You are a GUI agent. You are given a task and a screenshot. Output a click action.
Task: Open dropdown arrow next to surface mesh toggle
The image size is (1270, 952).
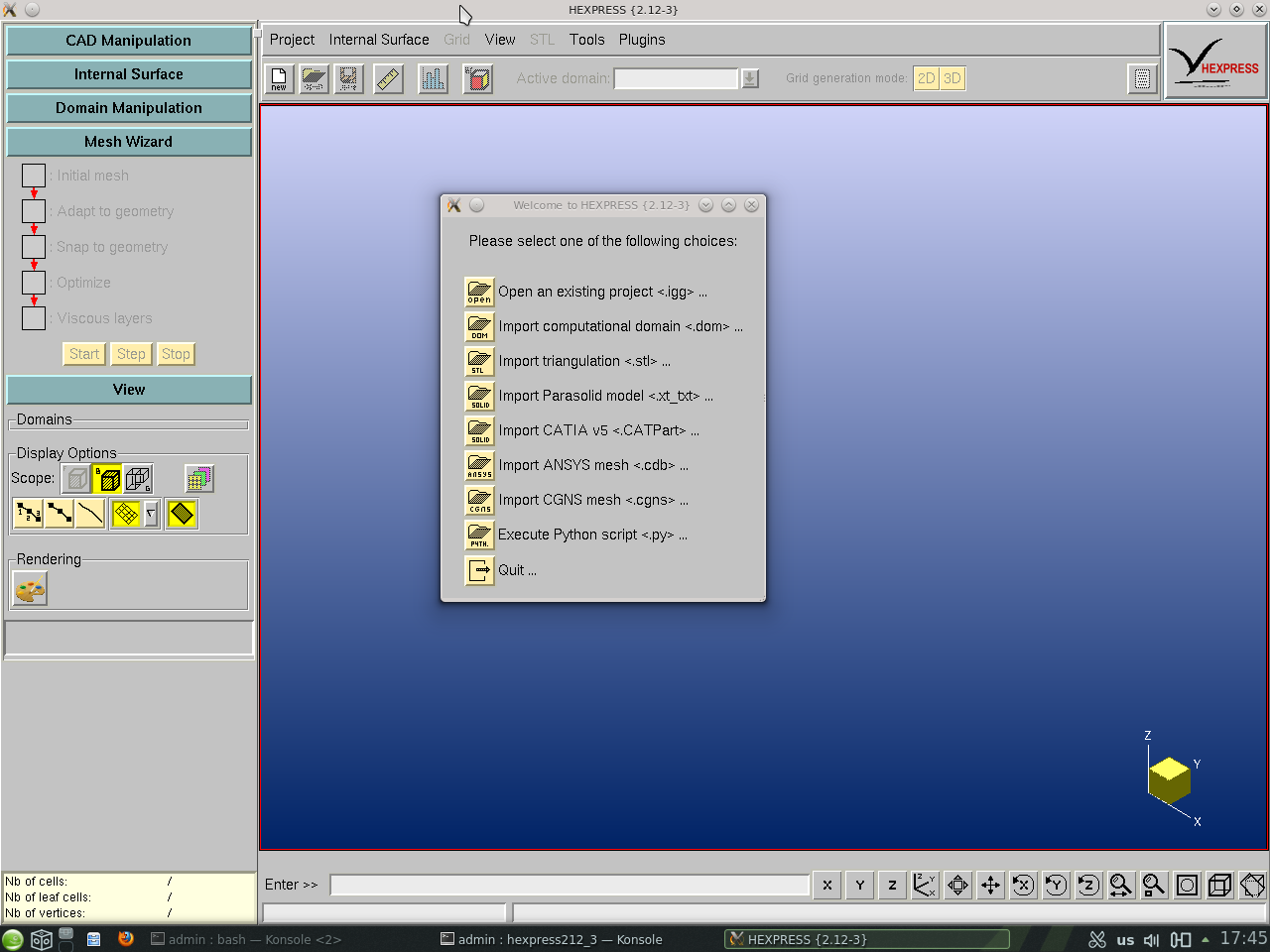151,514
